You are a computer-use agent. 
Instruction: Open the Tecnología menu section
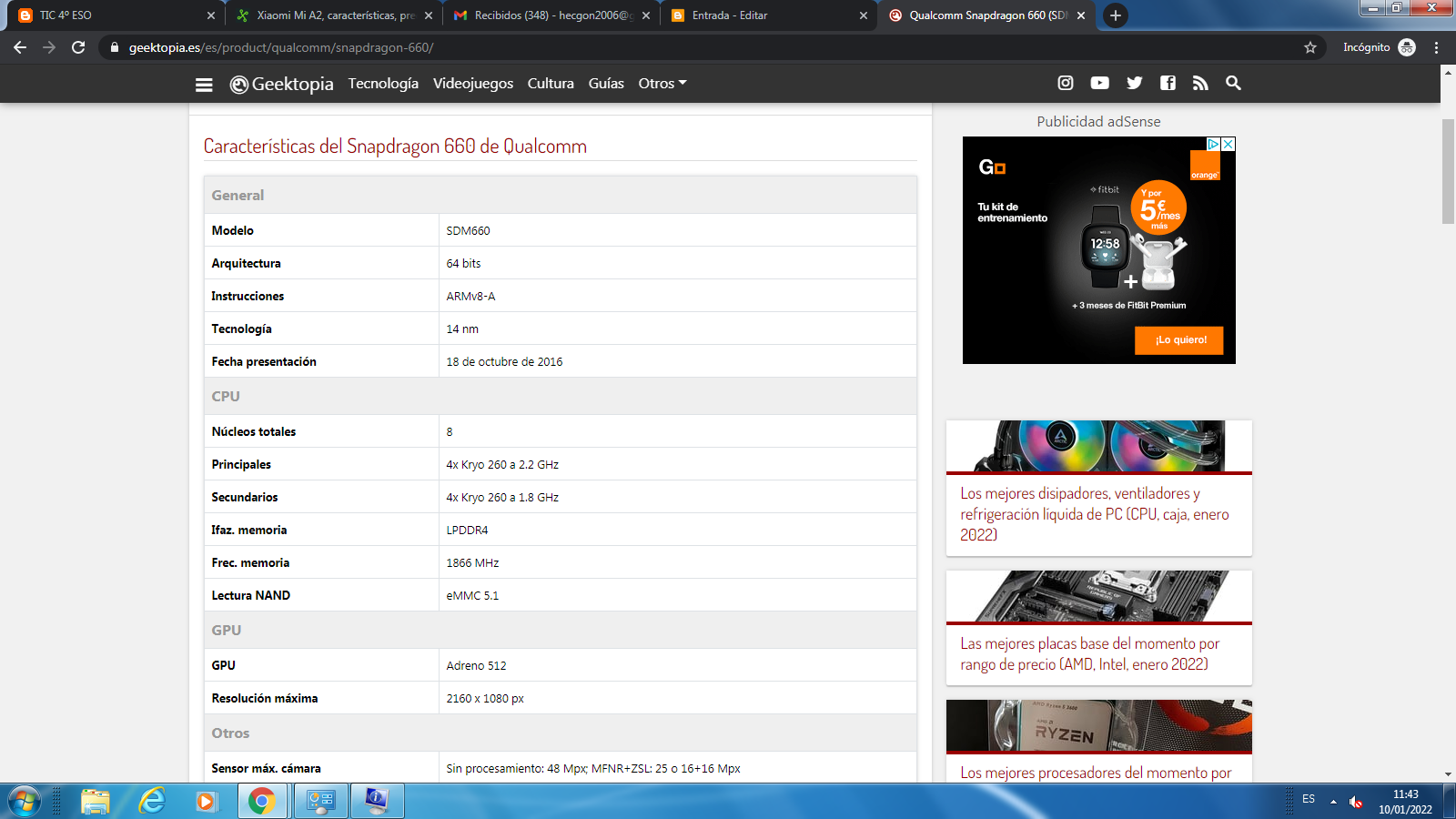[383, 83]
